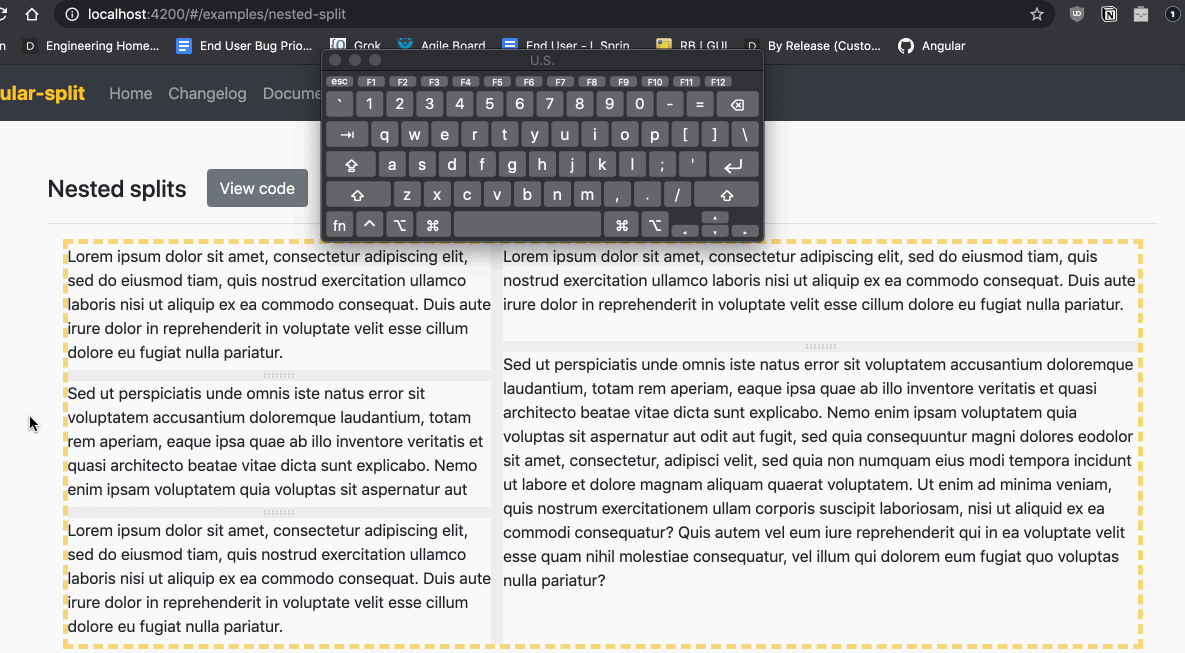Viewport: 1185px width, 653px height.
Task: Open the uBlock shield extension icon
Action: 1077,14
